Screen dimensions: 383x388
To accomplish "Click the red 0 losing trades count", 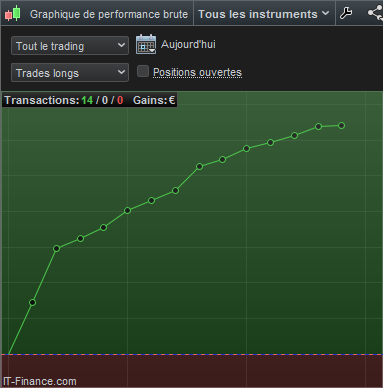I will point(120,100).
